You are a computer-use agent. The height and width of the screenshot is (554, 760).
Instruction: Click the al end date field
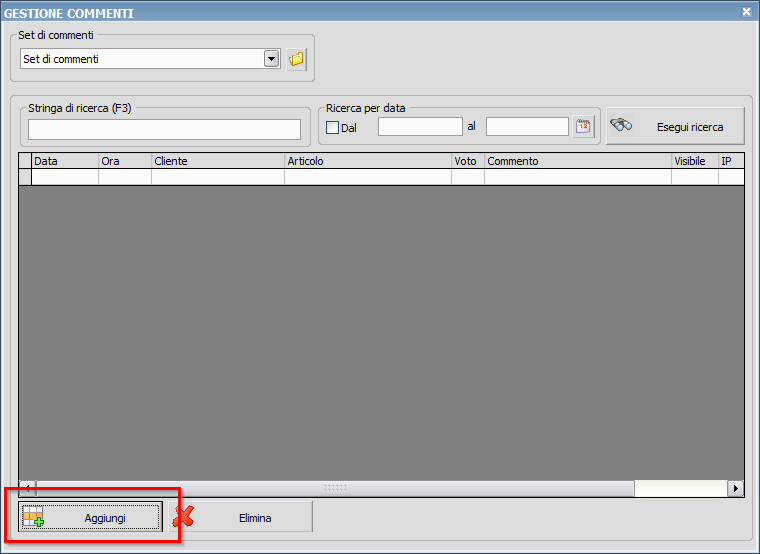(527, 127)
